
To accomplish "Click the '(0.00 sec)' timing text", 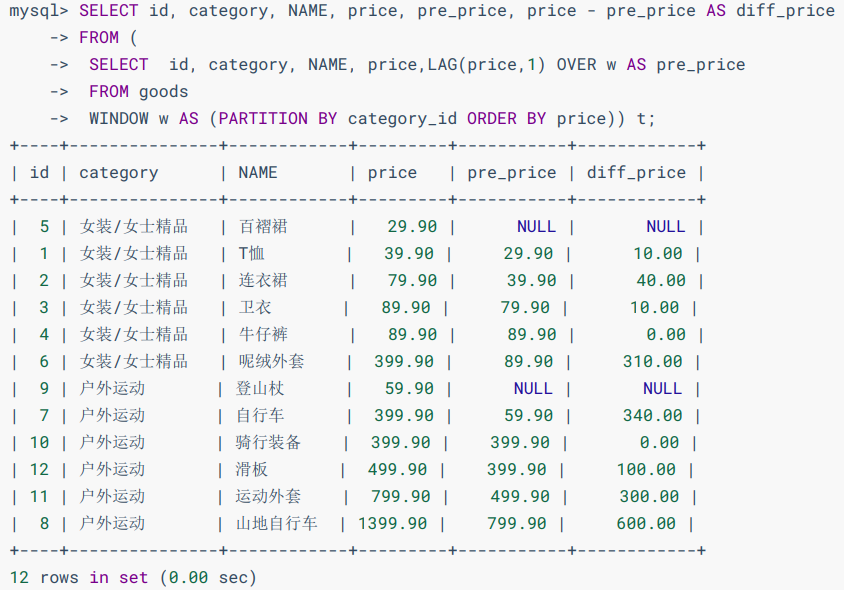I will pyautogui.click(x=208, y=578).
